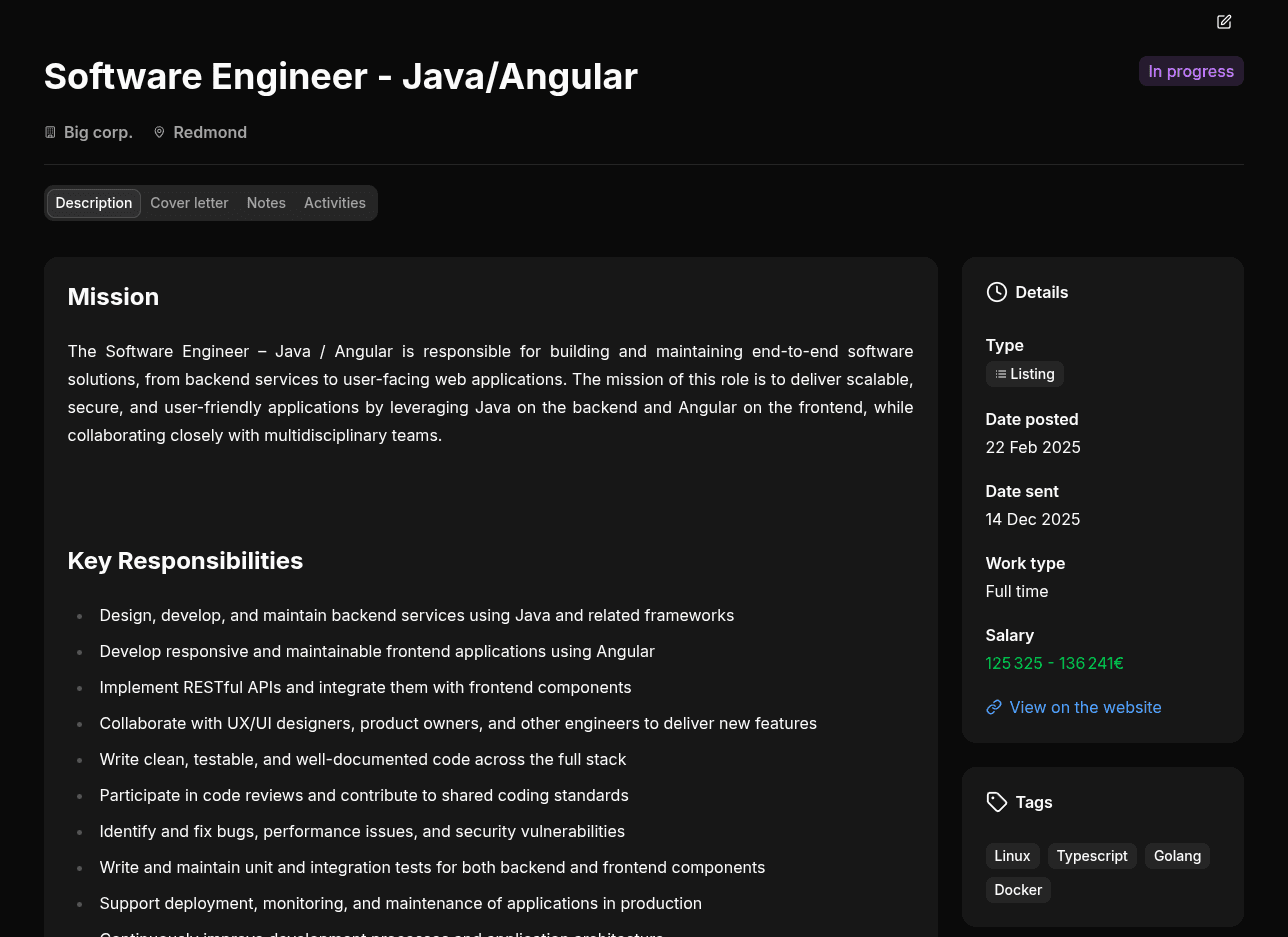Click the Software Engineer job title heading
1288x937 pixels.
tap(340, 76)
